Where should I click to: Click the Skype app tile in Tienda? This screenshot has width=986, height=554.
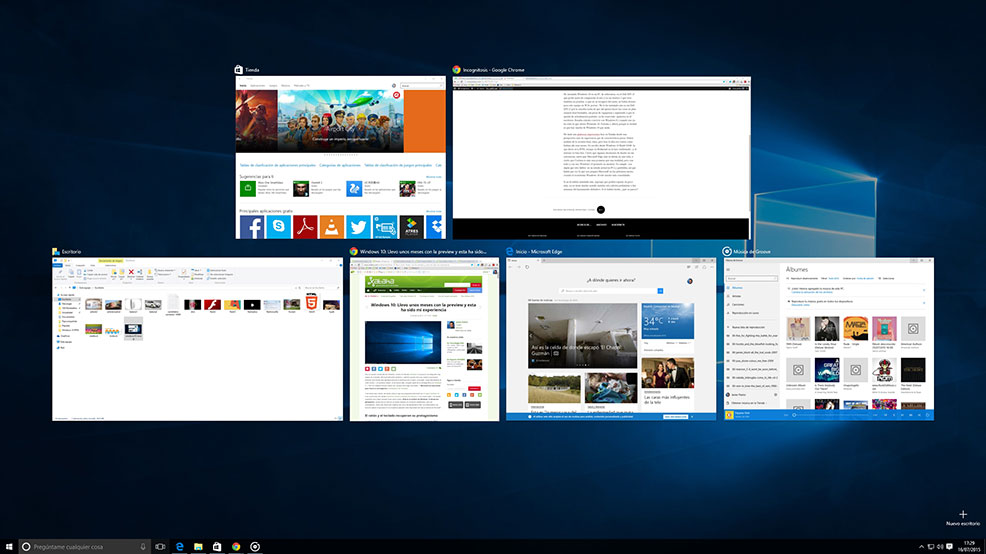point(279,227)
